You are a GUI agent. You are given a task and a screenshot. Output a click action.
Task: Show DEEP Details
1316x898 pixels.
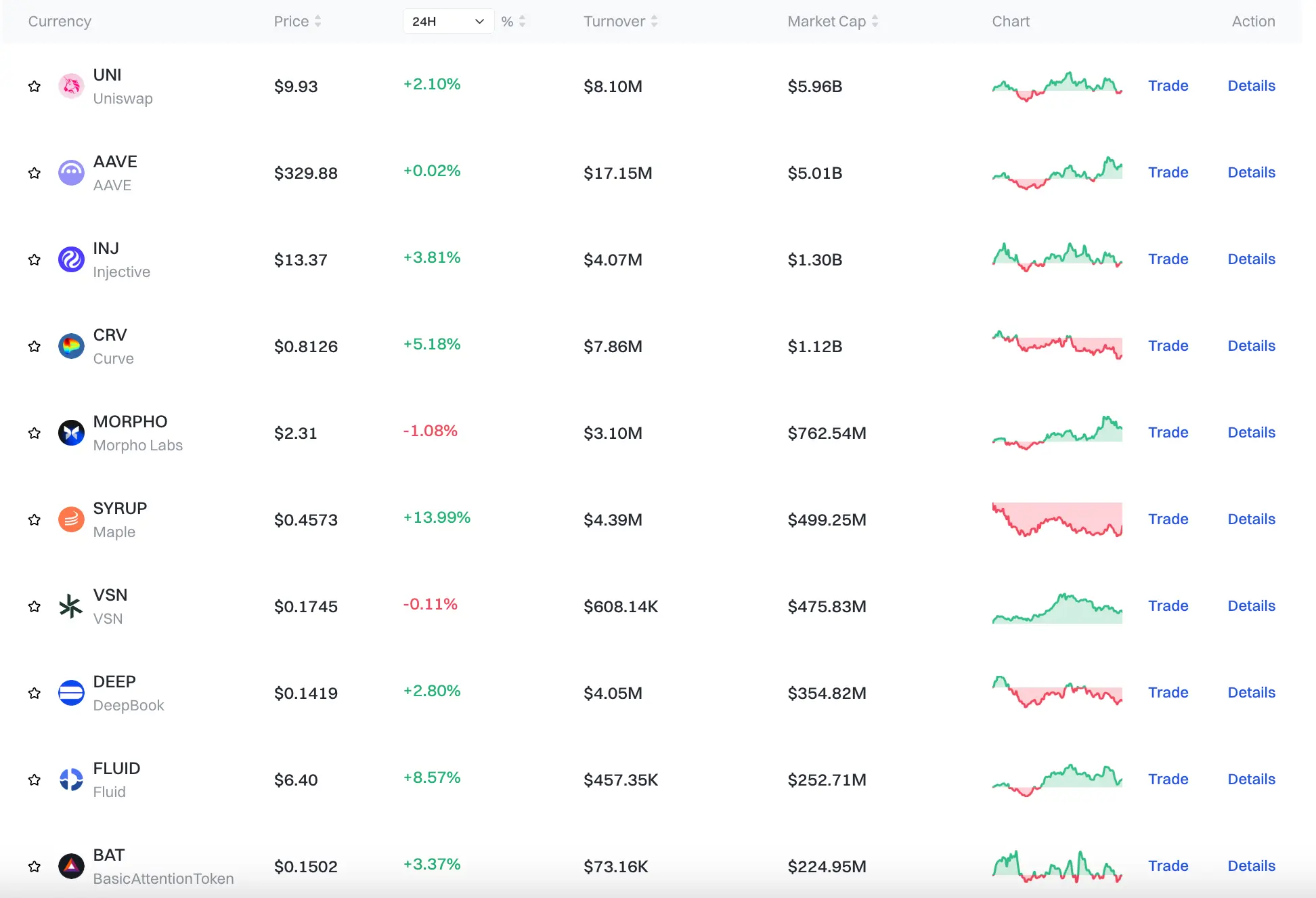tap(1251, 693)
